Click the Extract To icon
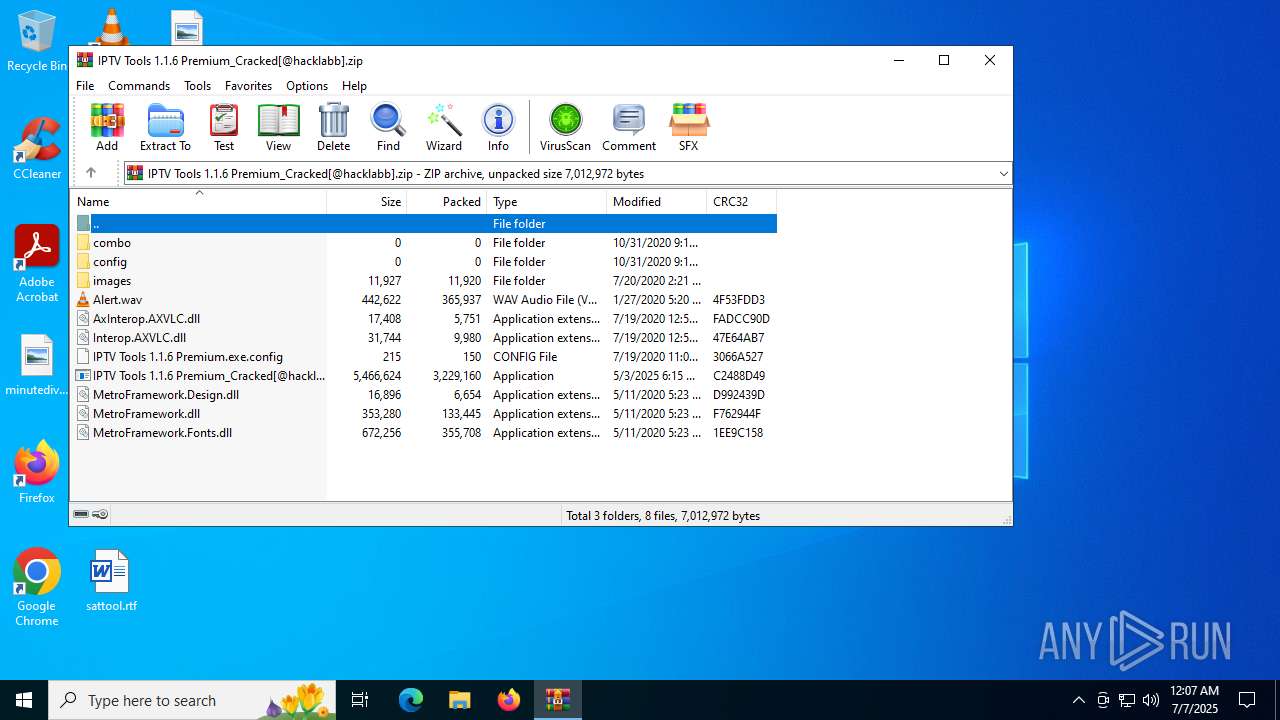This screenshot has height=720, width=1280. tap(165, 127)
